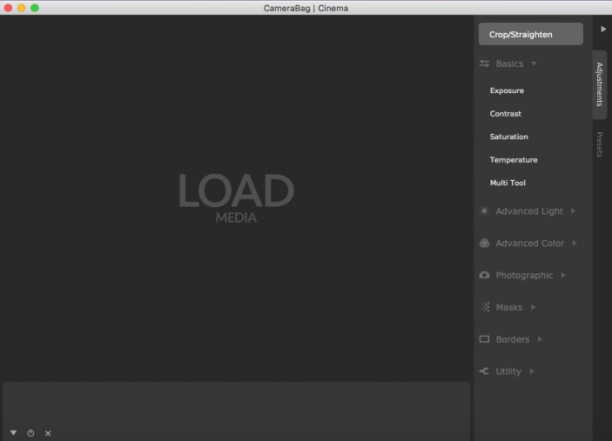The width and height of the screenshot is (612, 441).
Task: Click the Photographic camera icon
Action: [484, 275]
